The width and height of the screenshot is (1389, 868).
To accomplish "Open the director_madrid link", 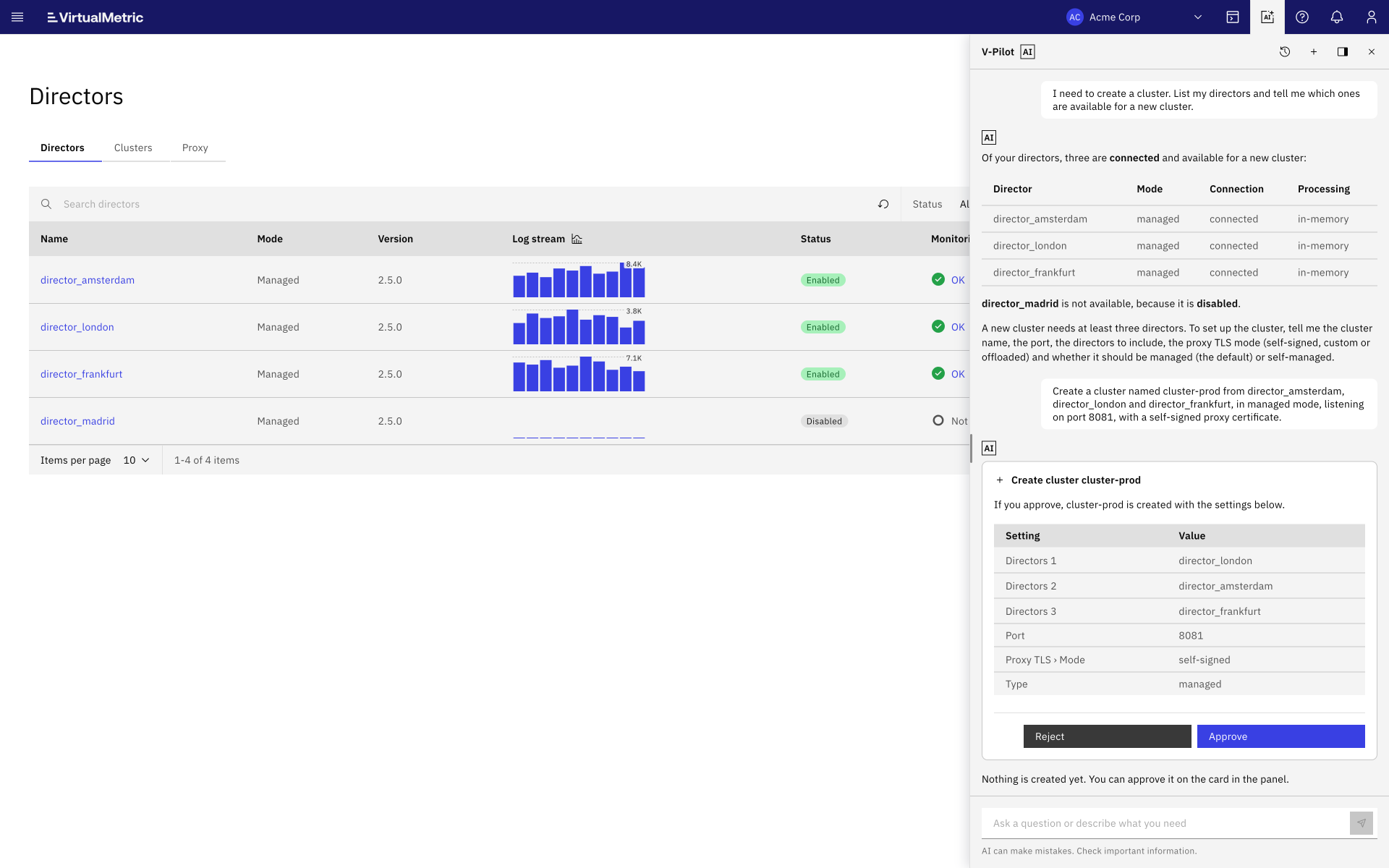I will coord(77,421).
